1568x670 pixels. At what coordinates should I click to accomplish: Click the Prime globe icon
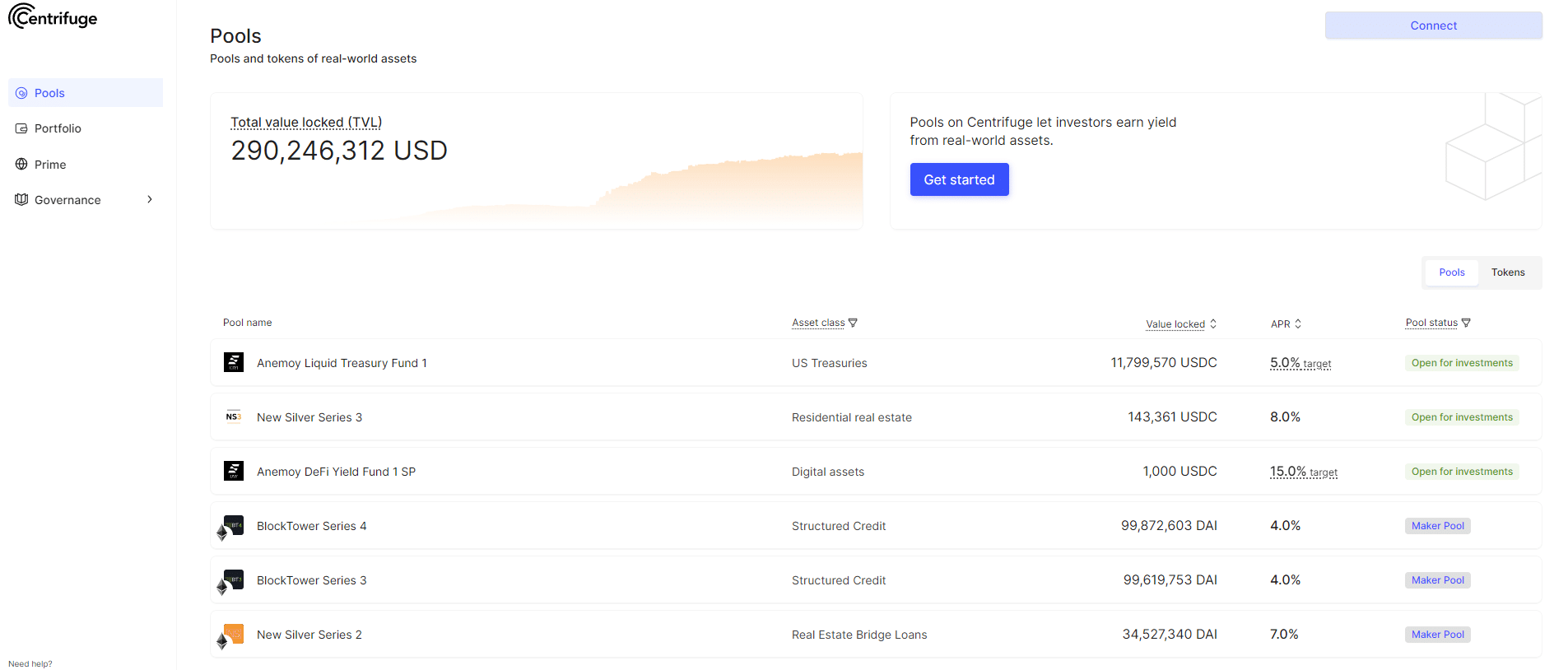coord(21,164)
